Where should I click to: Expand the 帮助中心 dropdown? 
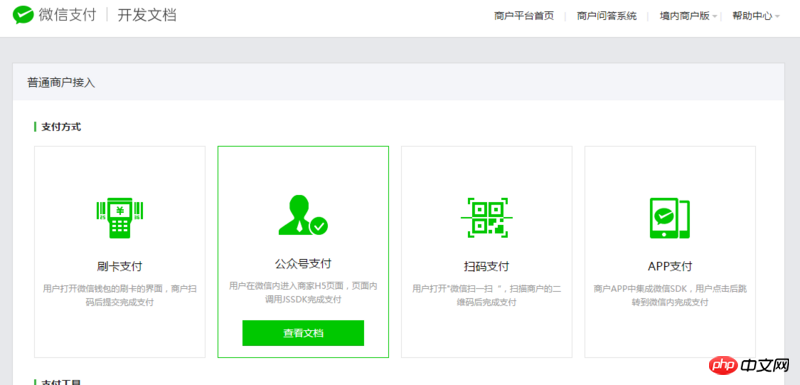coord(756,16)
